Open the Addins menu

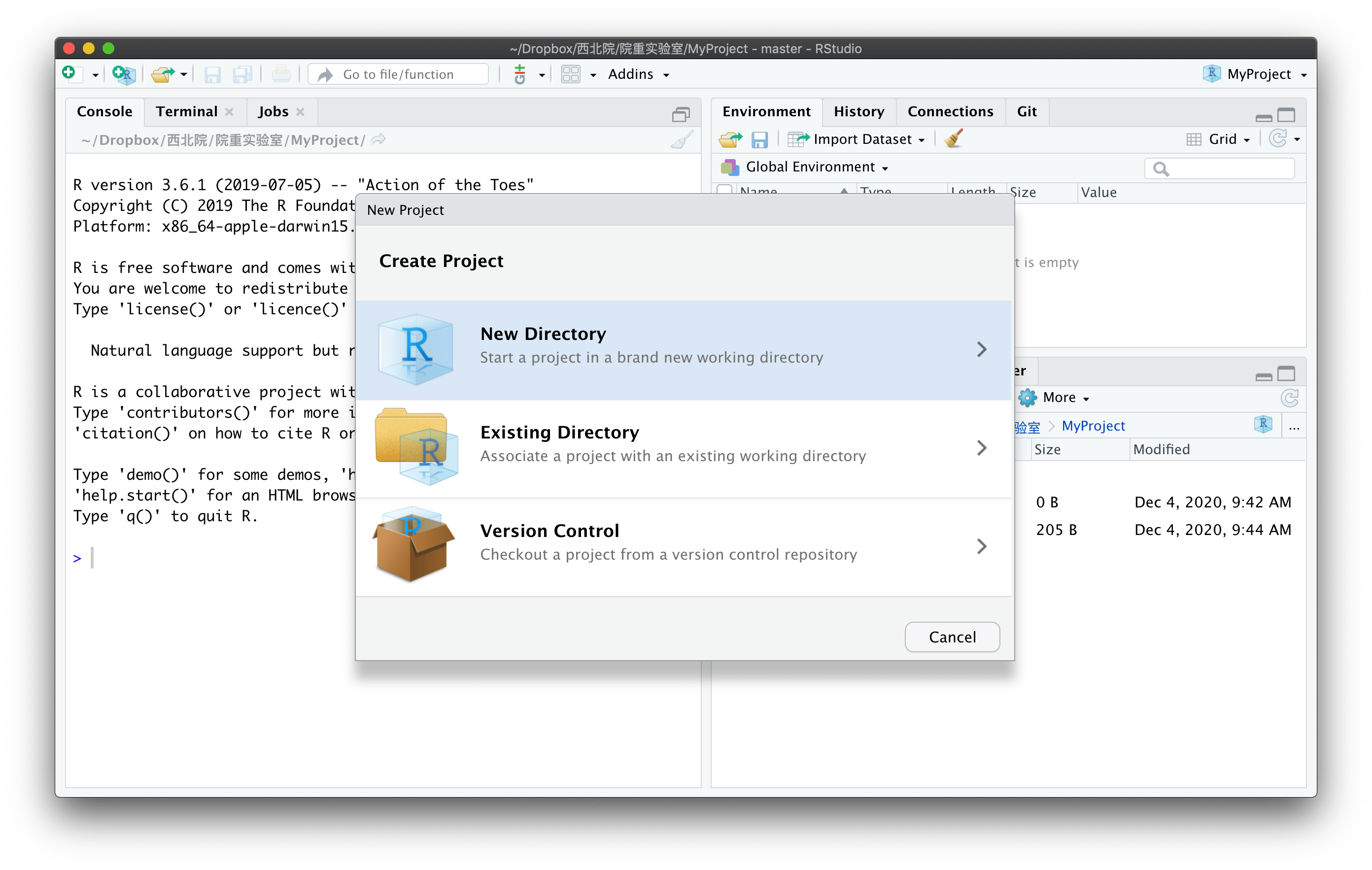(638, 74)
